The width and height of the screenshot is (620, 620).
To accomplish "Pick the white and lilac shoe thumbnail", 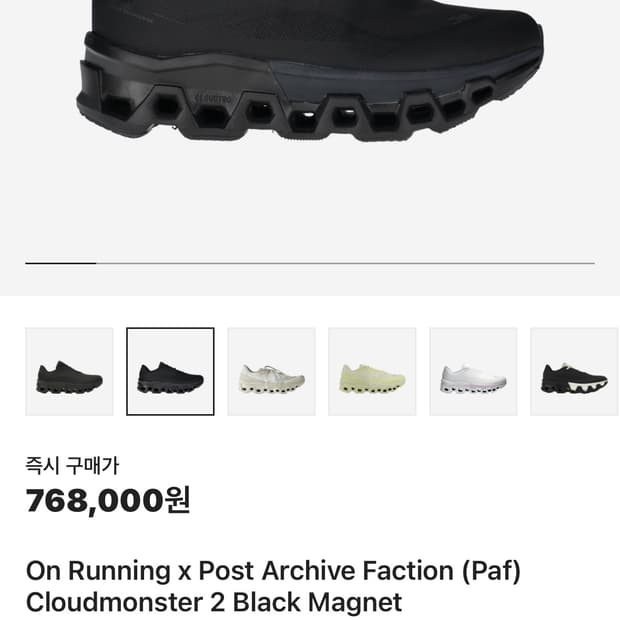I will click(473, 371).
